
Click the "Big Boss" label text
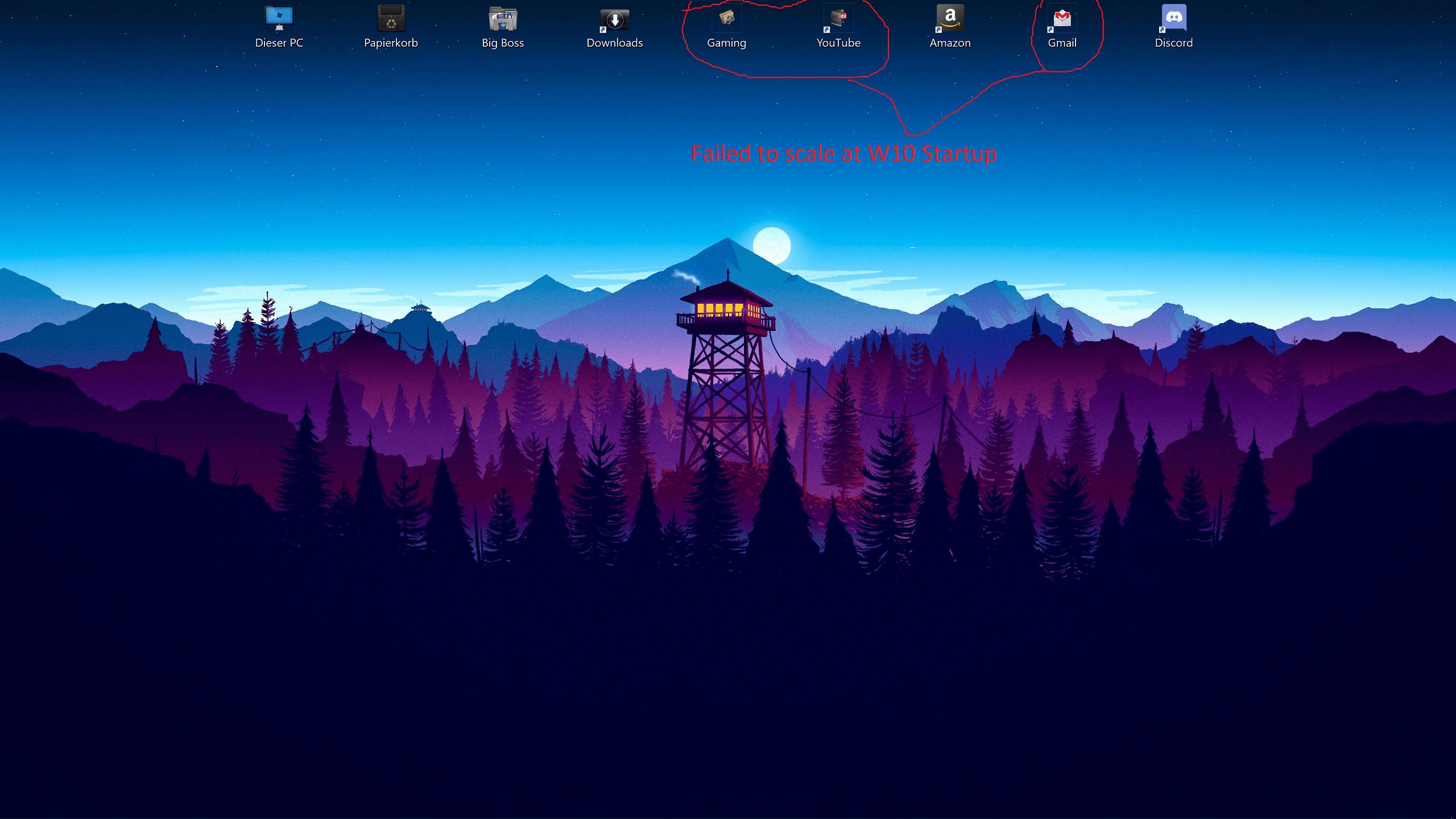click(503, 43)
